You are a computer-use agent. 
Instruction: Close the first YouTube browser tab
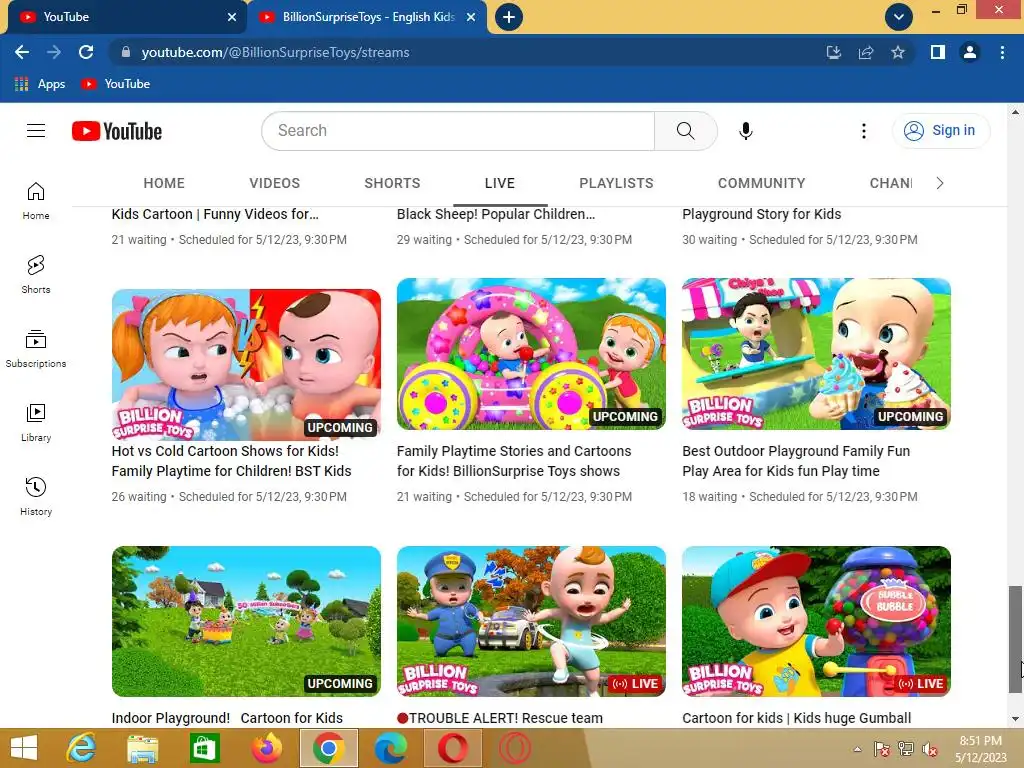click(x=232, y=17)
